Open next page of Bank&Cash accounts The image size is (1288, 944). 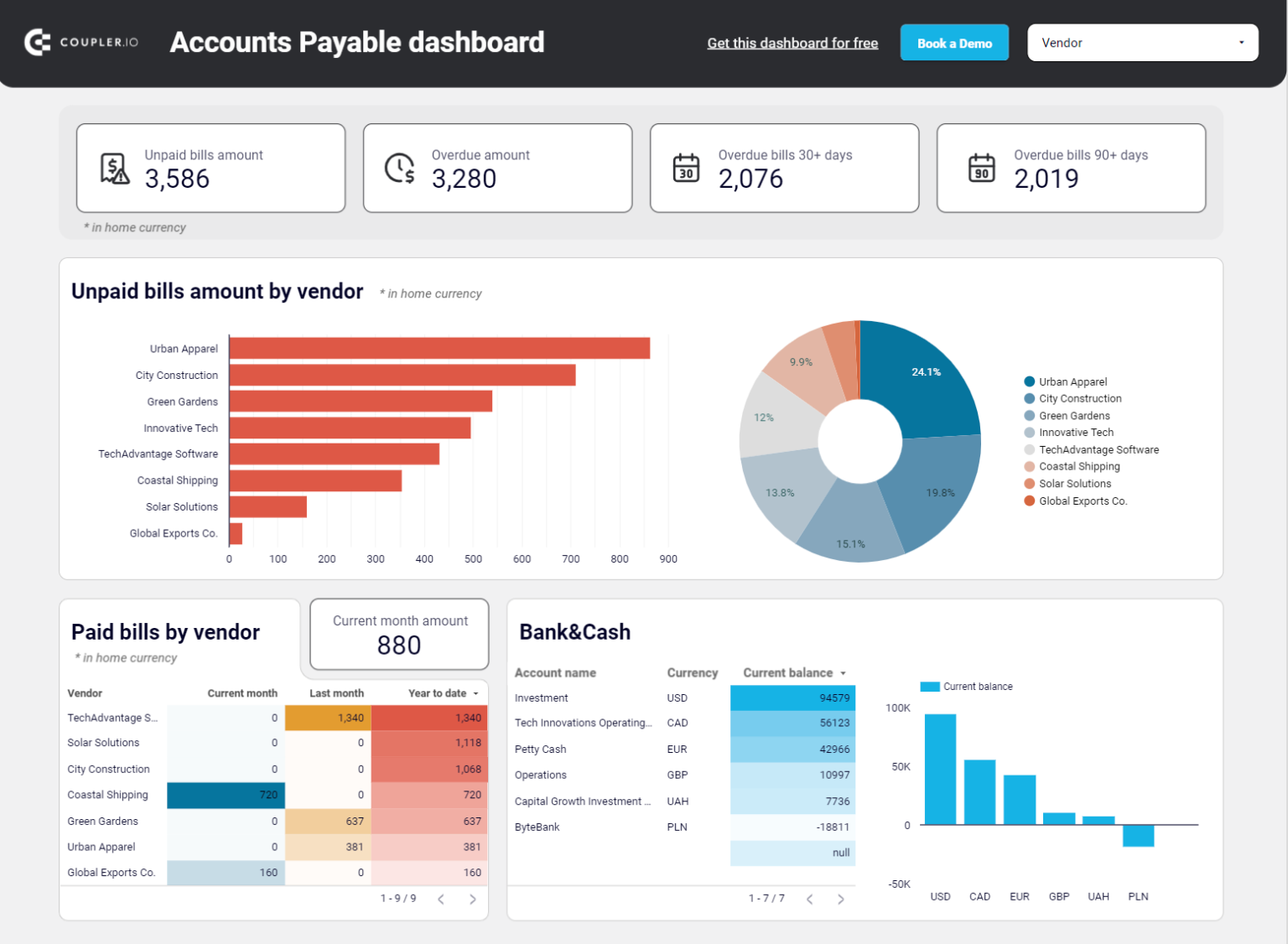coord(841,899)
